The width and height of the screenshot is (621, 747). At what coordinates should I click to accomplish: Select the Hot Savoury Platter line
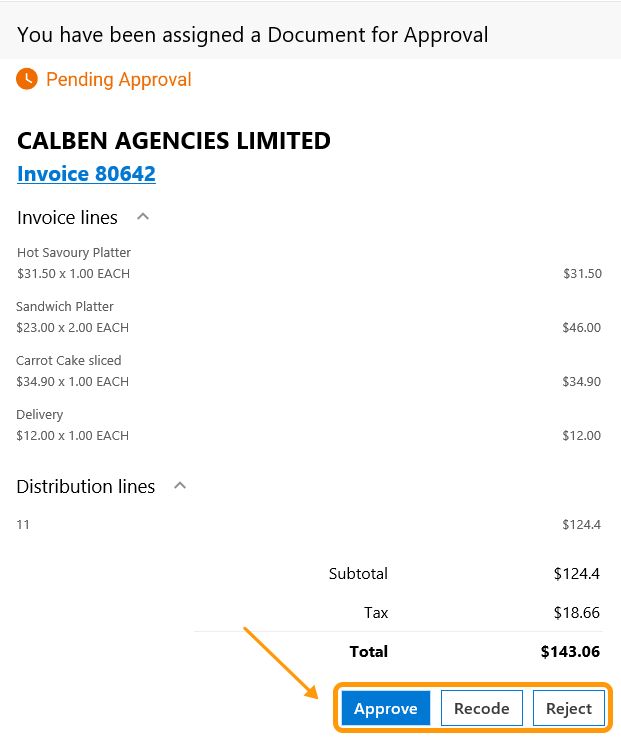[74, 253]
